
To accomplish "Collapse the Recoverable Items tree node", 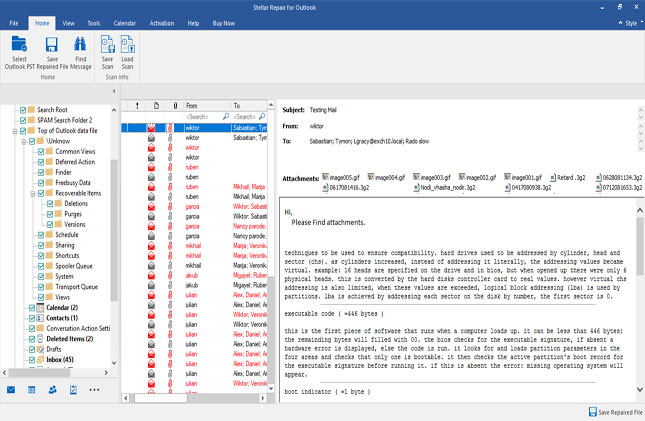I will point(33,193).
